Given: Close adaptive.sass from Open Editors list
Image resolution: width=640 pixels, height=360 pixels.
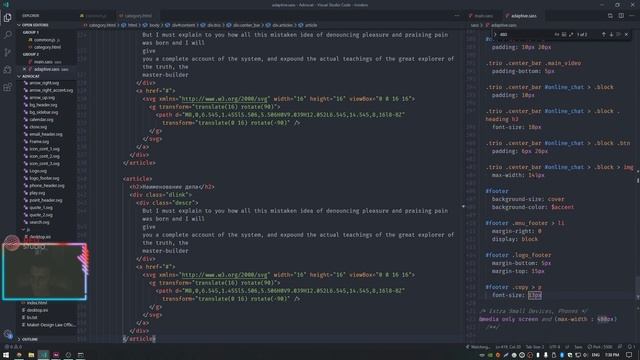Looking at the screenshot, I should point(24,69).
